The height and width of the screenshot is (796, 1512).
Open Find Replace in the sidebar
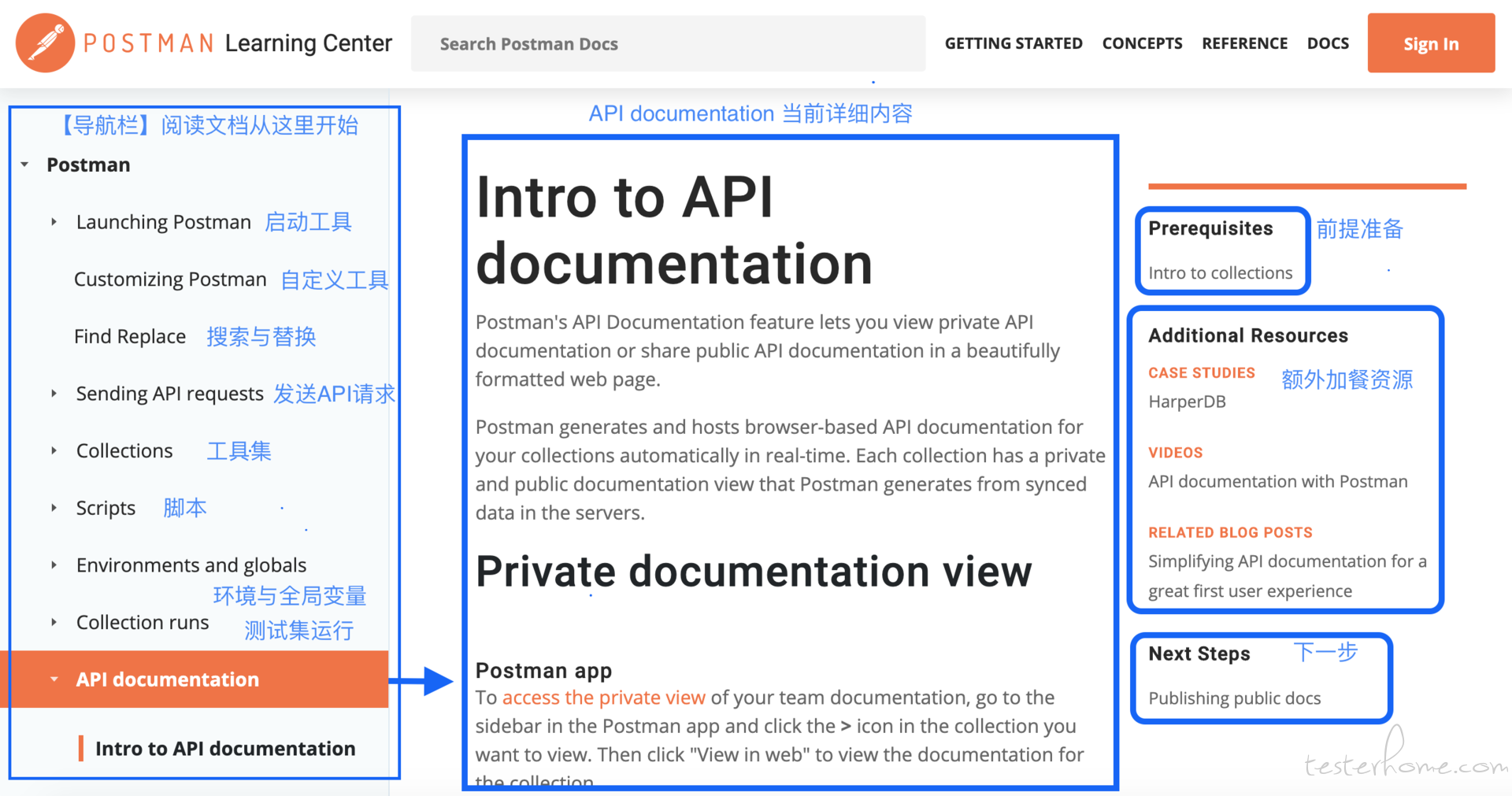coord(130,336)
